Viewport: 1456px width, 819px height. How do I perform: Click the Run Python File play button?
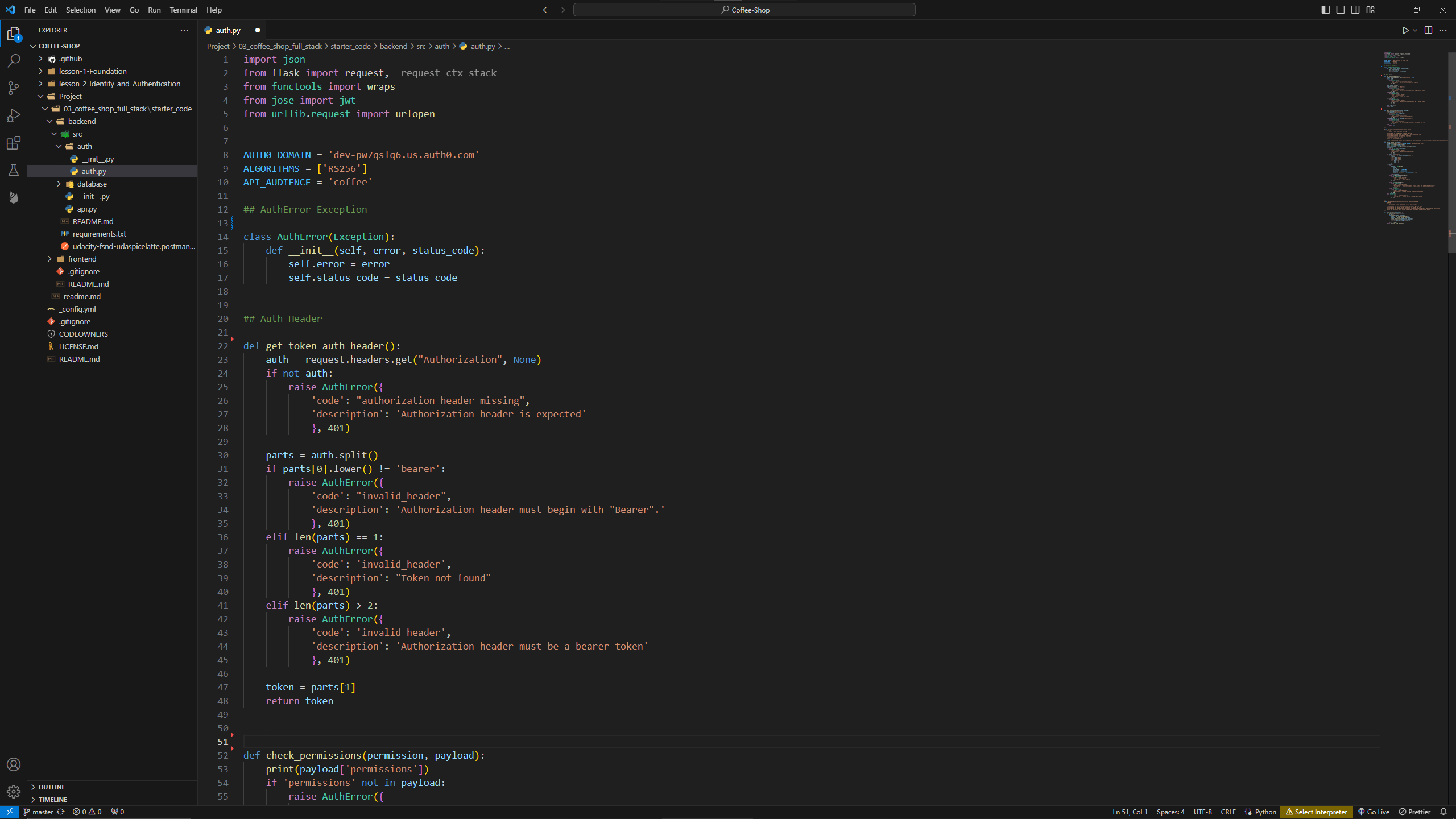pos(1405,30)
